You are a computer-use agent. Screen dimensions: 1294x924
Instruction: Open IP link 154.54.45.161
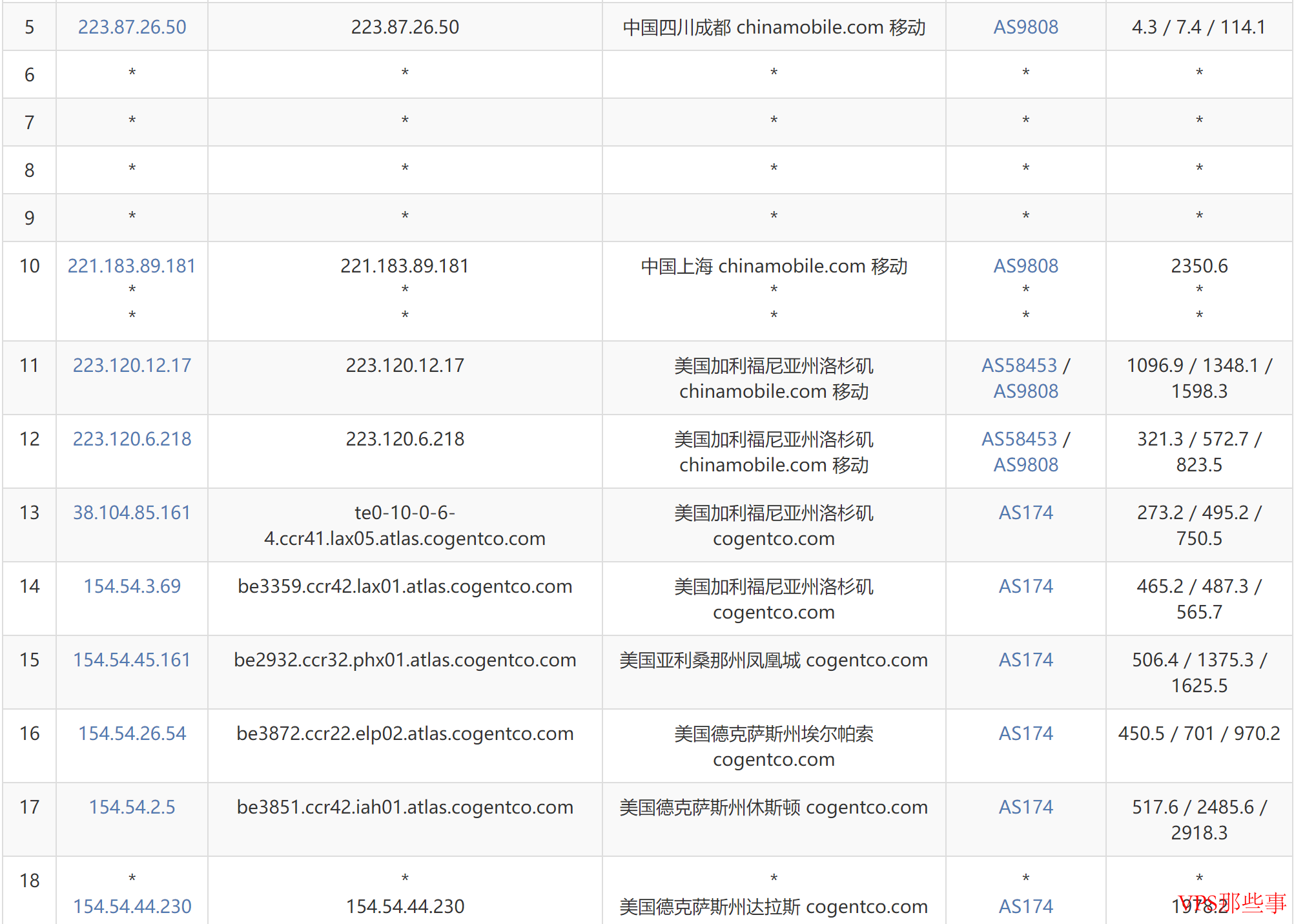[x=132, y=660]
